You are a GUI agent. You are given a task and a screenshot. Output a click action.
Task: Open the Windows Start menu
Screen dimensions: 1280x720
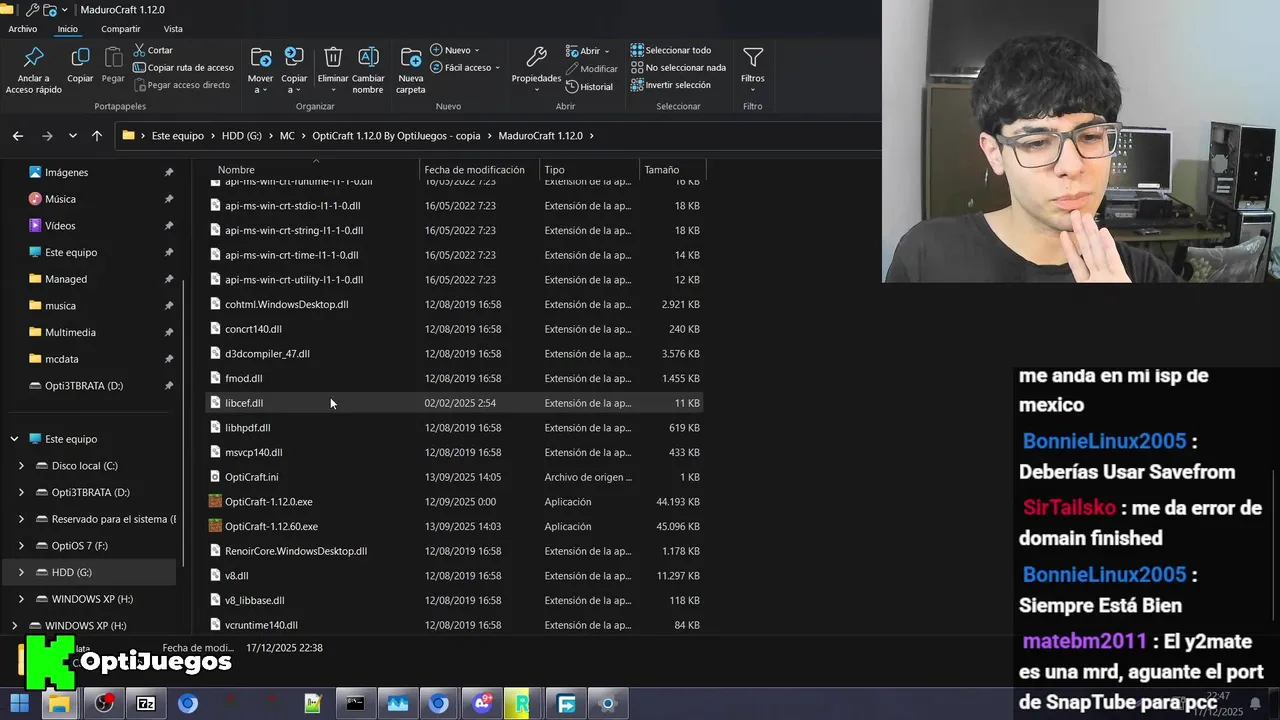(x=19, y=703)
